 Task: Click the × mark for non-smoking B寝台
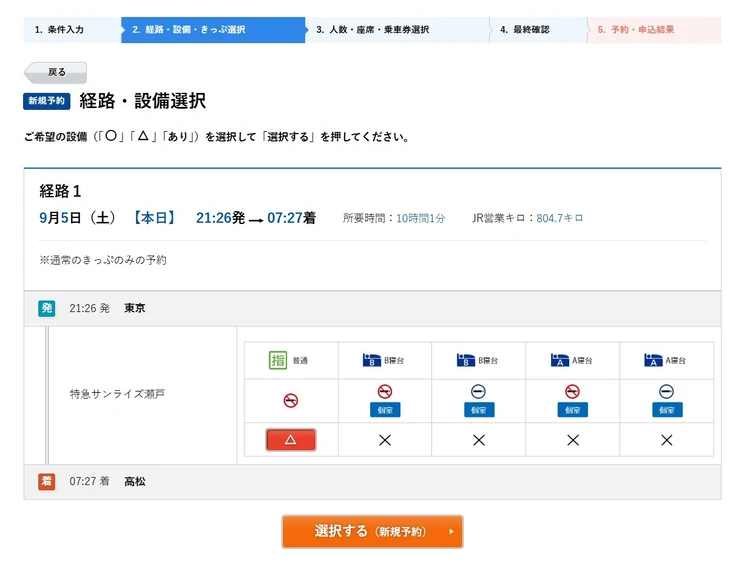coord(385,440)
